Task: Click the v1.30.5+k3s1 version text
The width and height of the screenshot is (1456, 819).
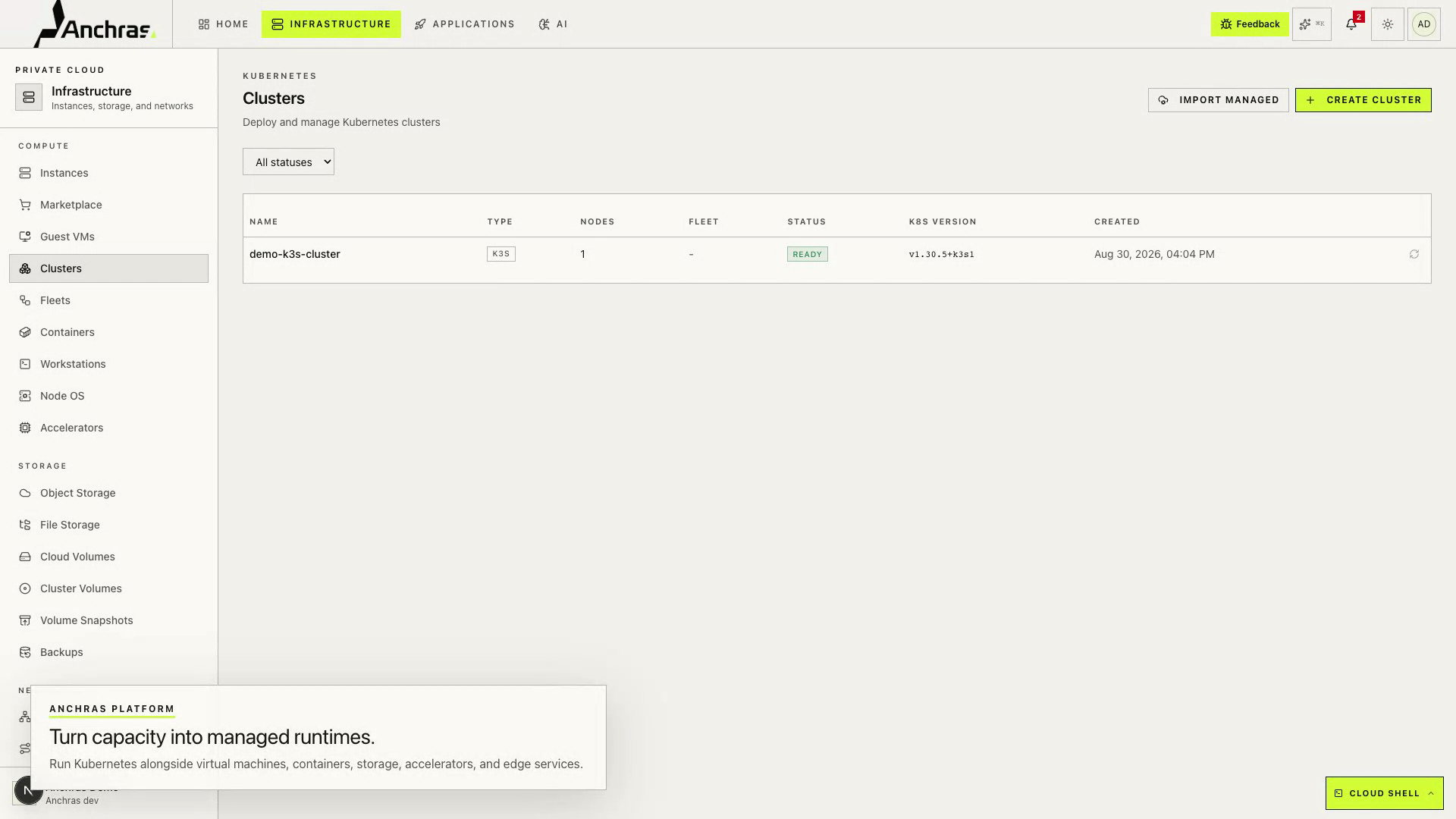Action: coord(942,255)
